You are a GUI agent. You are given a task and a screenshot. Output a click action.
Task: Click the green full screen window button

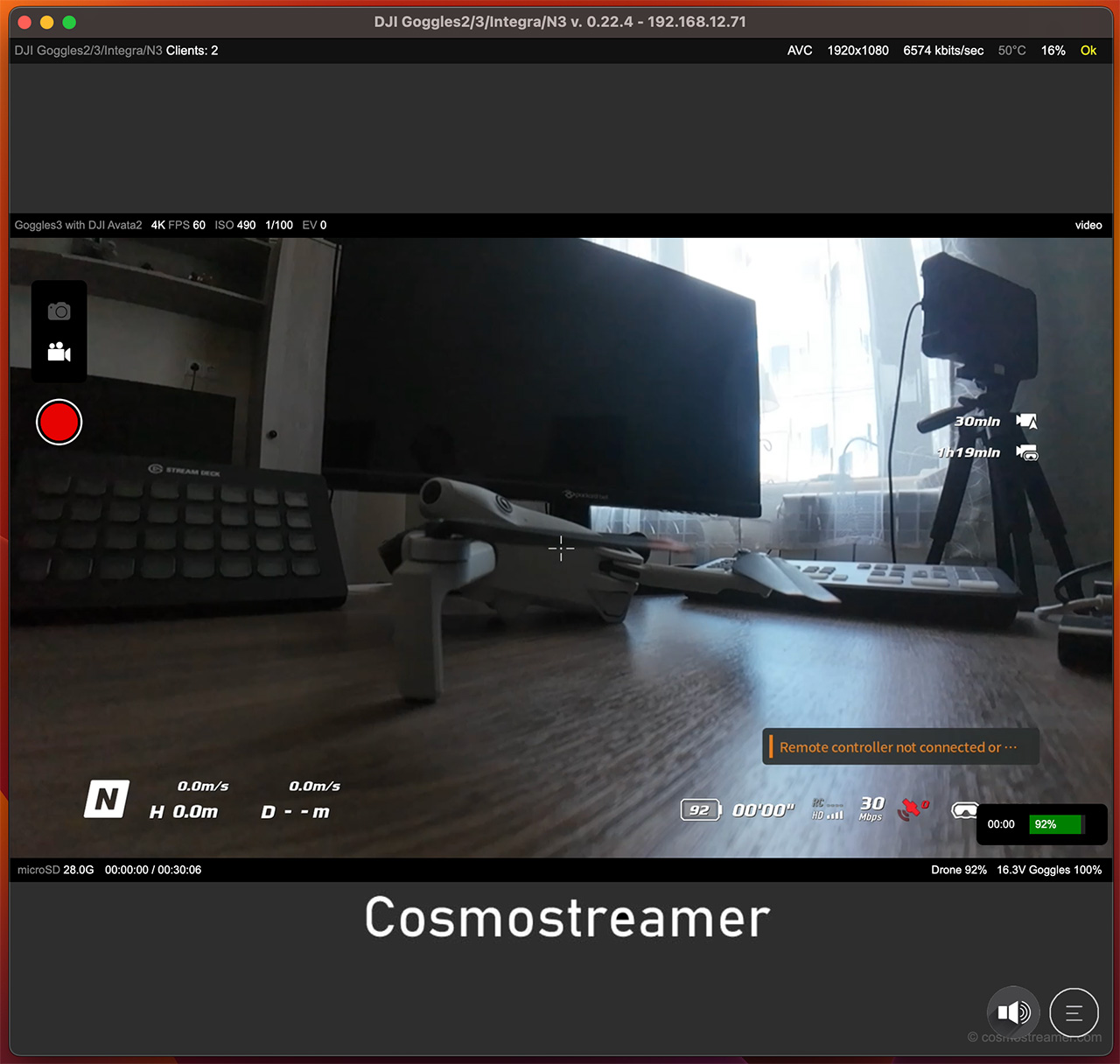(x=69, y=22)
